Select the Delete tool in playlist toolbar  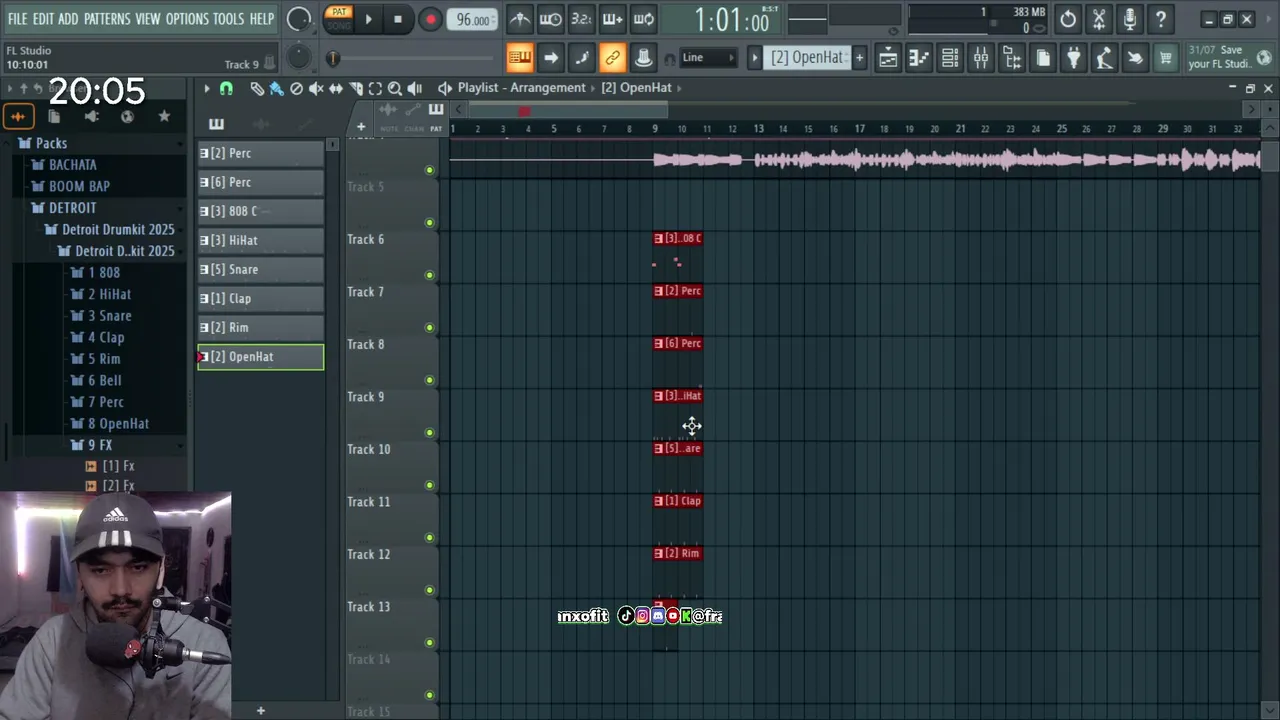296,88
